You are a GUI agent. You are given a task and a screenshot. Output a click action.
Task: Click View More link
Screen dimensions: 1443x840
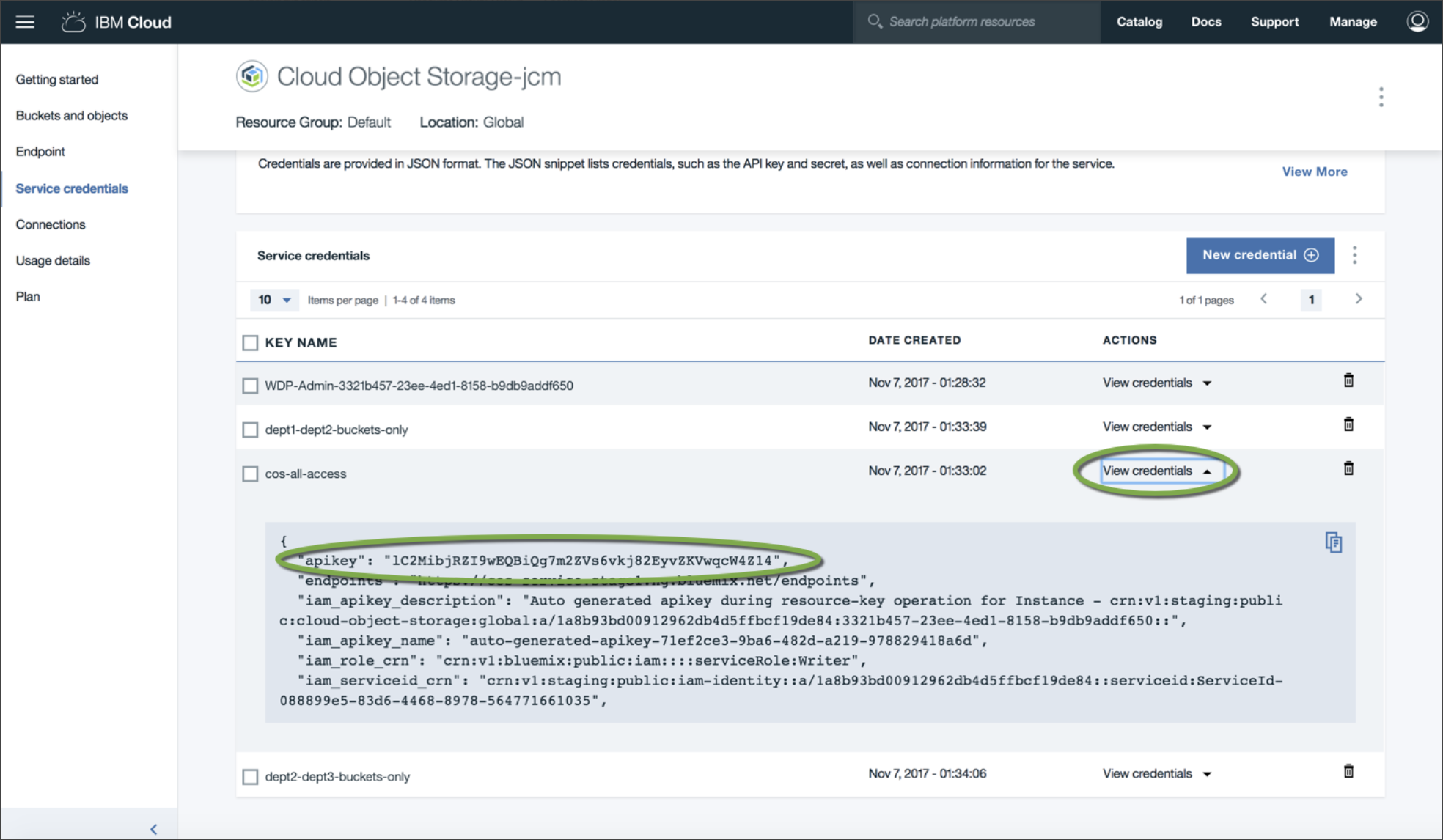[1314, 171]
